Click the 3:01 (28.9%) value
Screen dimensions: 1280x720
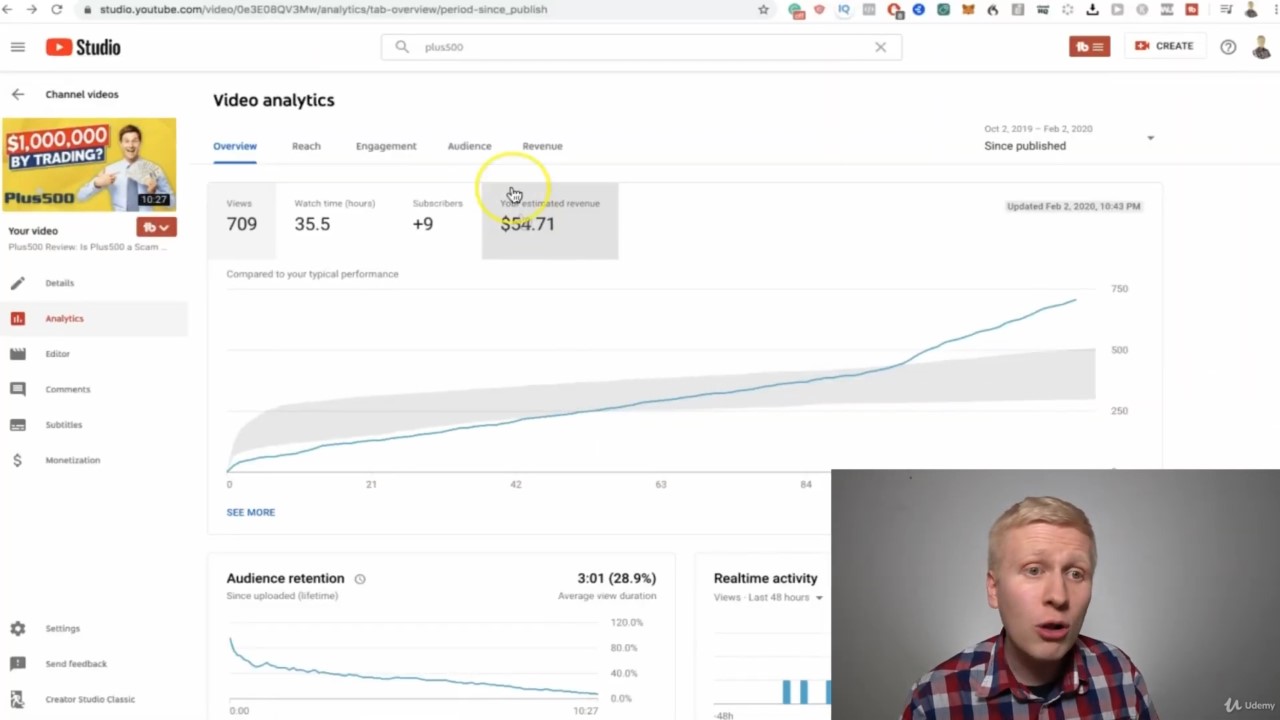coord(616,578)
